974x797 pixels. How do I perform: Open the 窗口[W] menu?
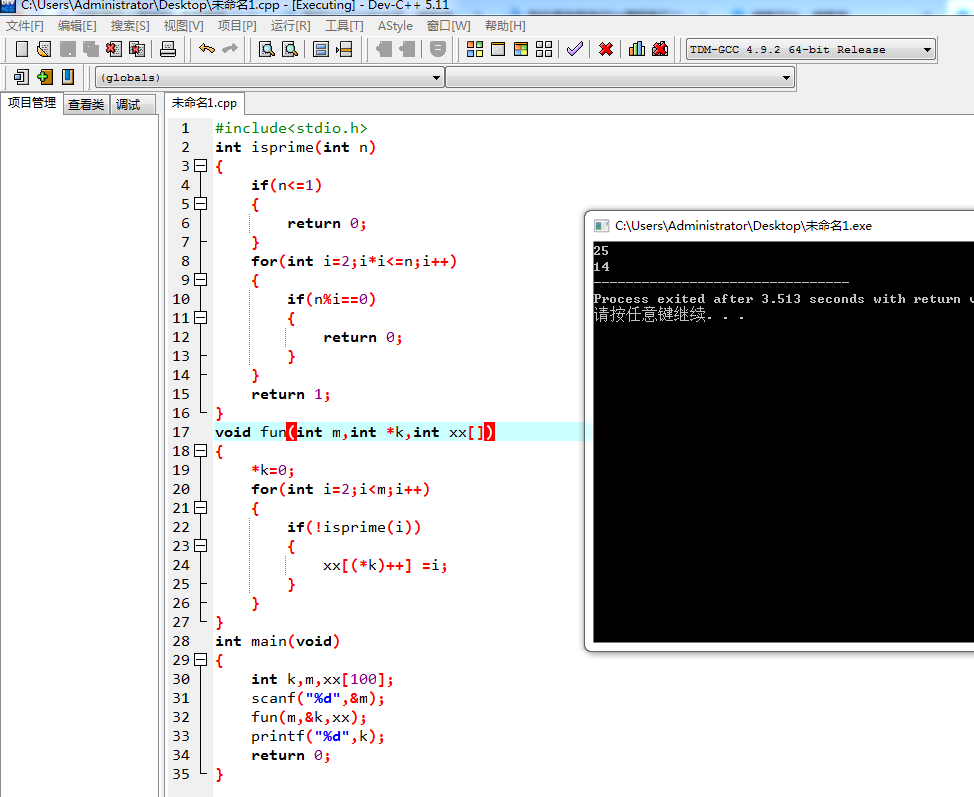[x=448, y=25]
